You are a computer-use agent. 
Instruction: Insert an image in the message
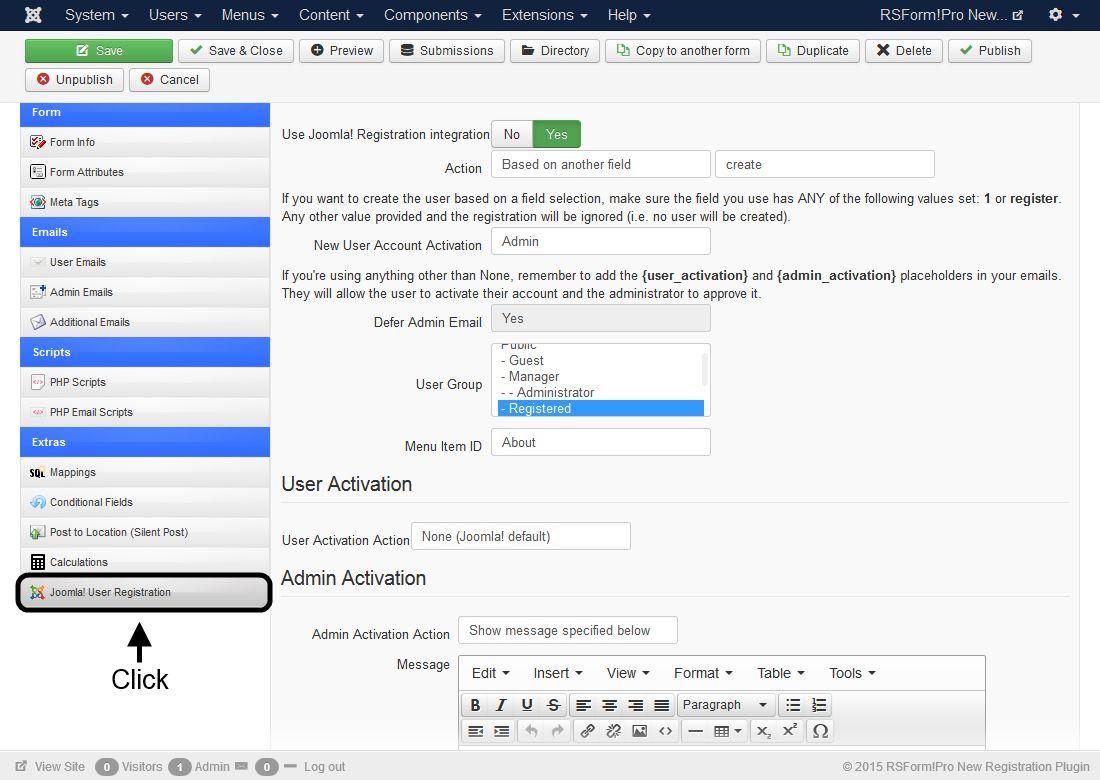click(x=639, y=731)
